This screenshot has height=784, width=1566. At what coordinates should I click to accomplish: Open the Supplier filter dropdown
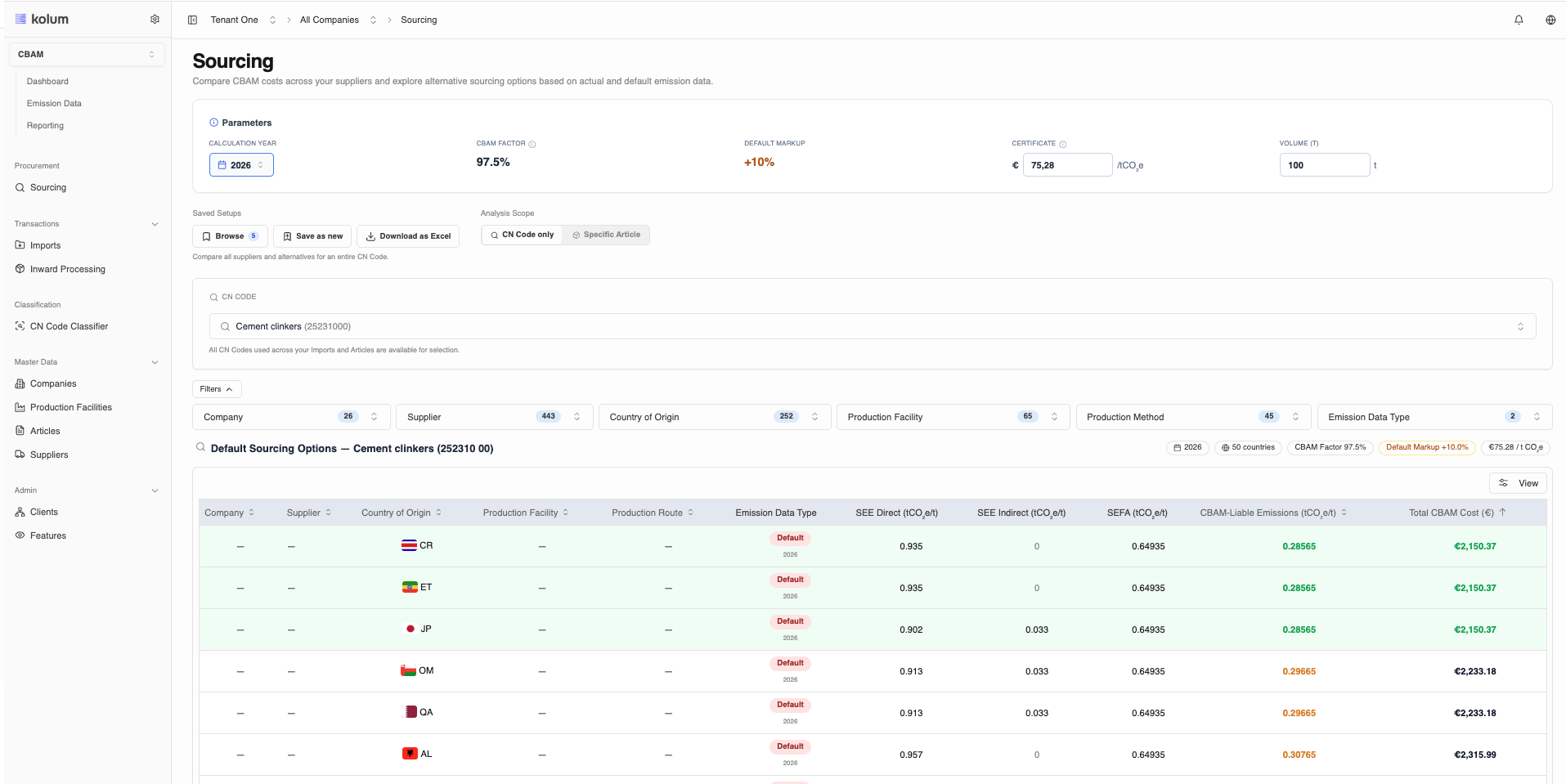tap(494, 417)
